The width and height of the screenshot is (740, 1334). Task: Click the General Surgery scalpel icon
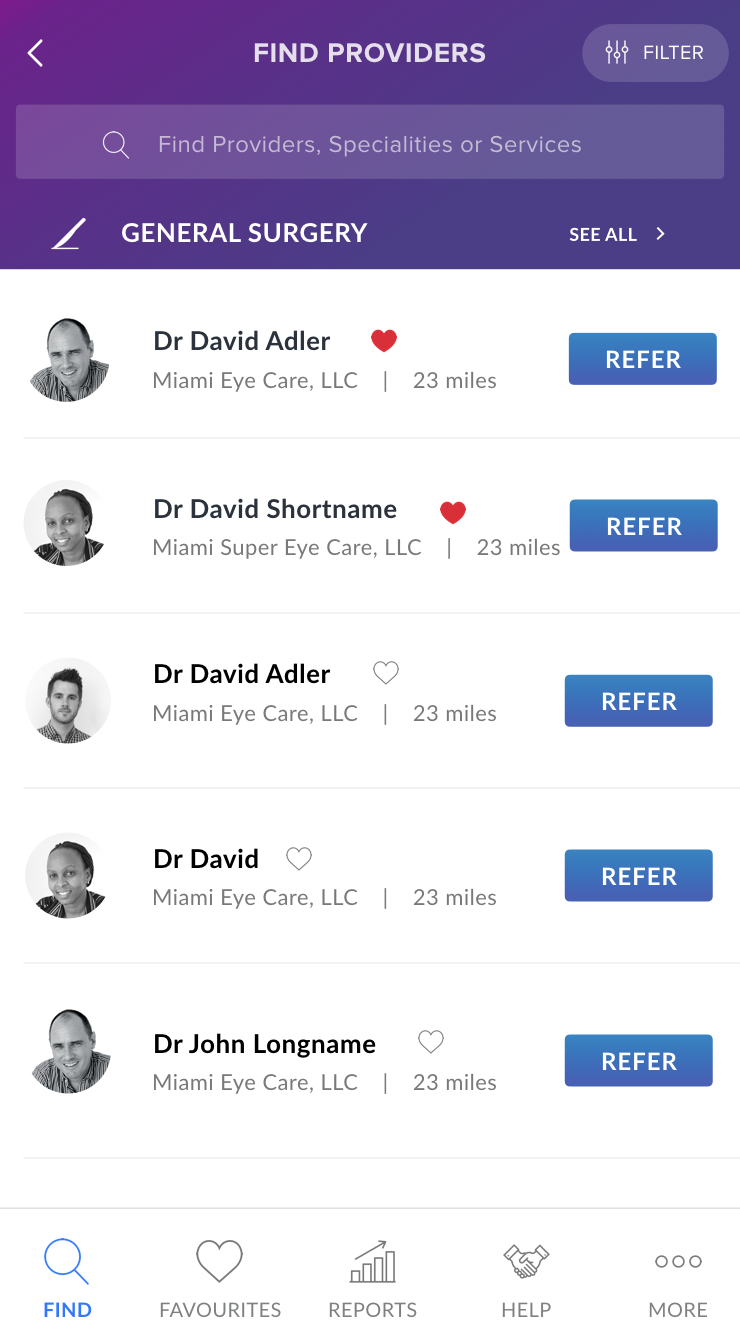coord(69,234)
